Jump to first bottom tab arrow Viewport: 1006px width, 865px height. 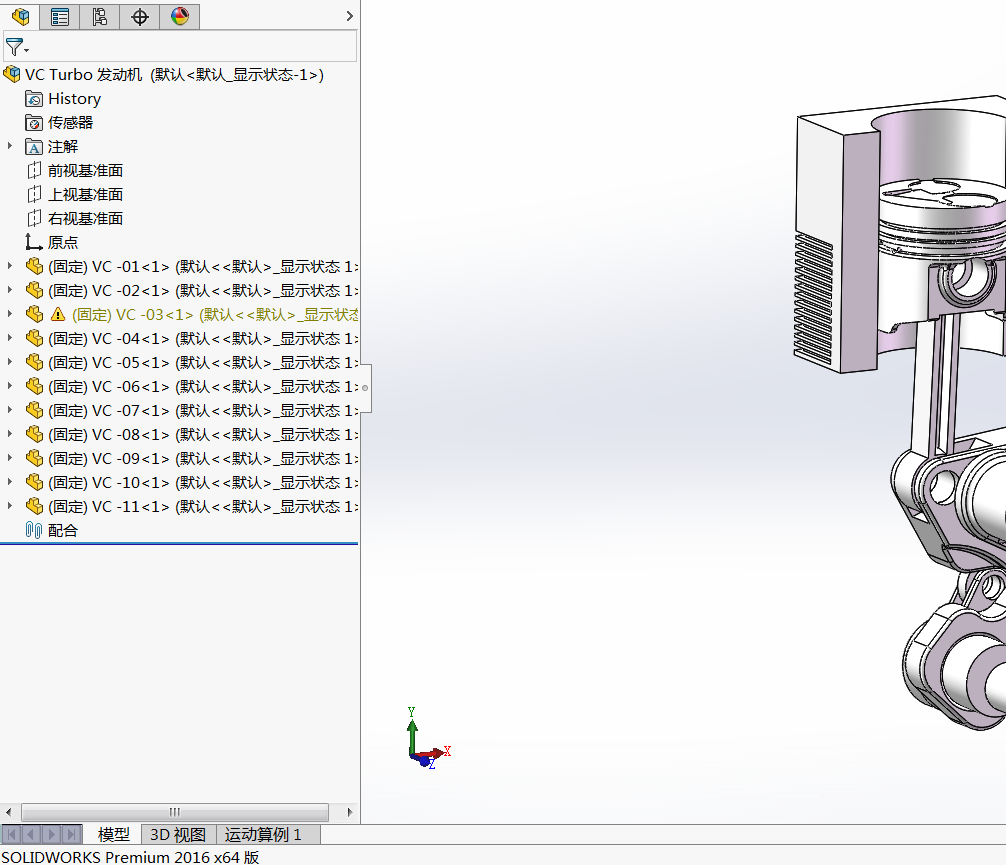click(11, 834)
